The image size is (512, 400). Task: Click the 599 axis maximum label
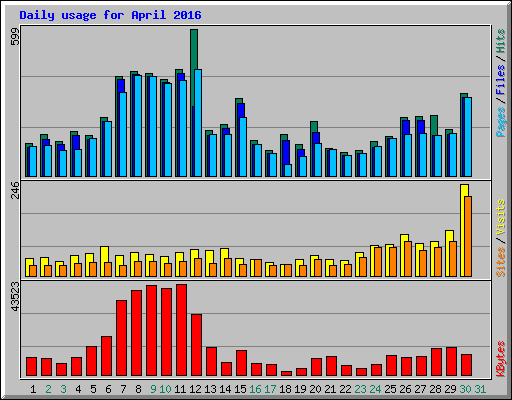coord(15,36)
